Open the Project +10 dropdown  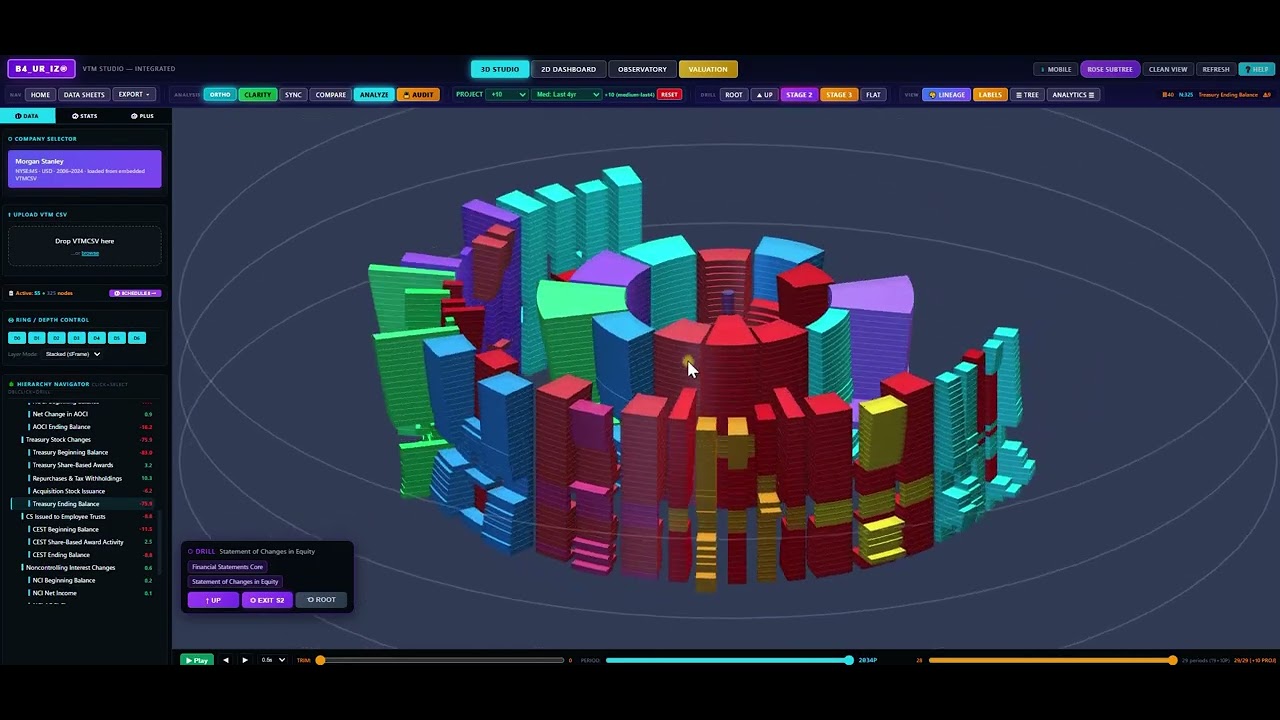pos(506,95)
